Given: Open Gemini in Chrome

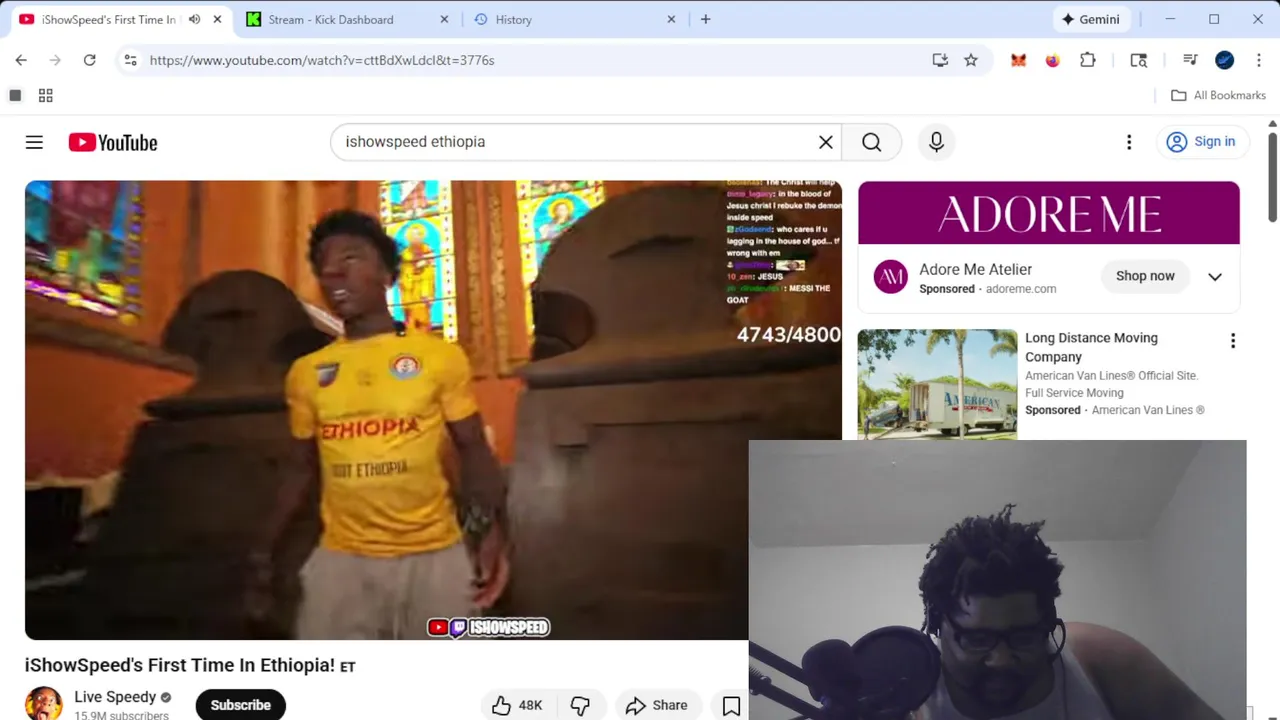Looking at the screenshot, I should pos(1090,19).
